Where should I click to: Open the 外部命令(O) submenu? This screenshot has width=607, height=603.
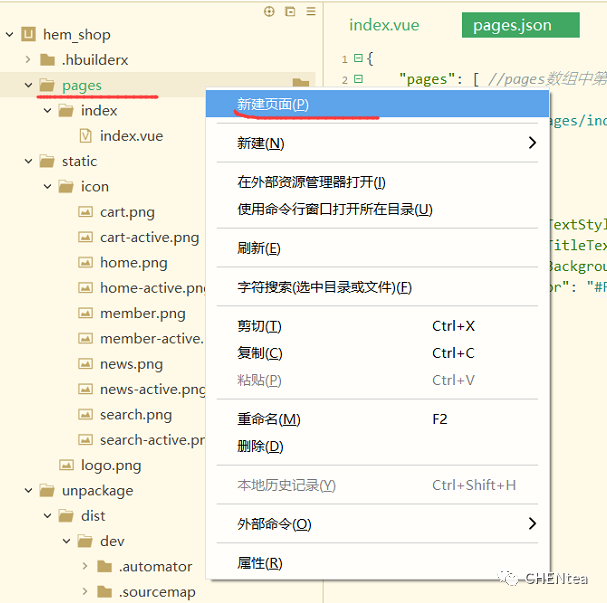[274, 524]
